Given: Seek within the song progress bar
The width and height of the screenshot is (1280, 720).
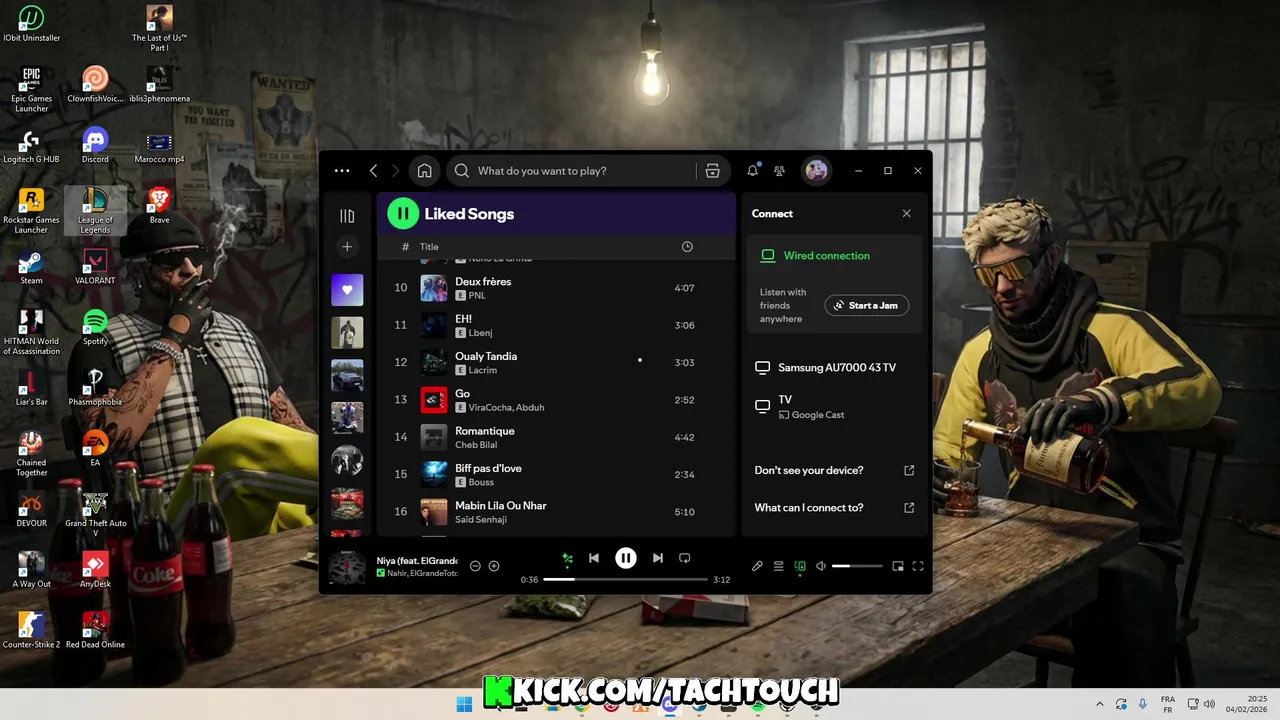Looking at the screenshot, I should tap(625, 579).
